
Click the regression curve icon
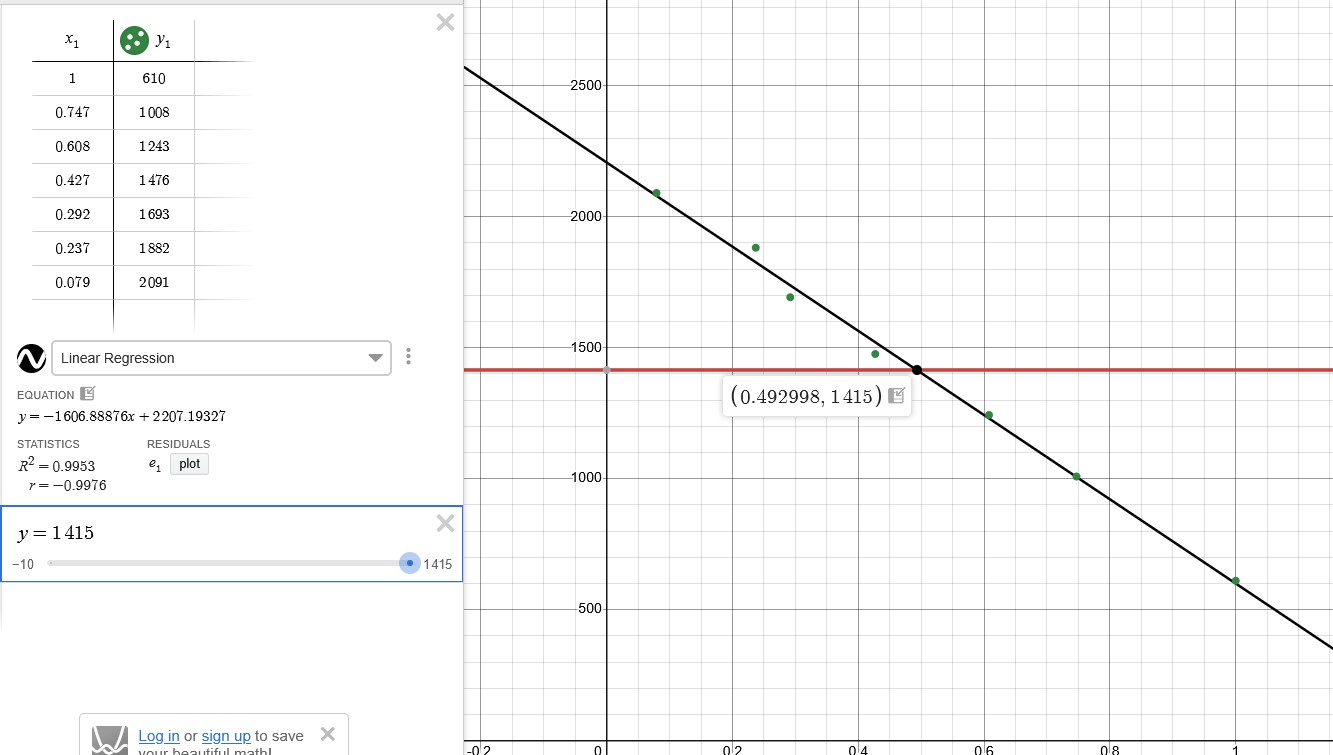click(32, 358)
